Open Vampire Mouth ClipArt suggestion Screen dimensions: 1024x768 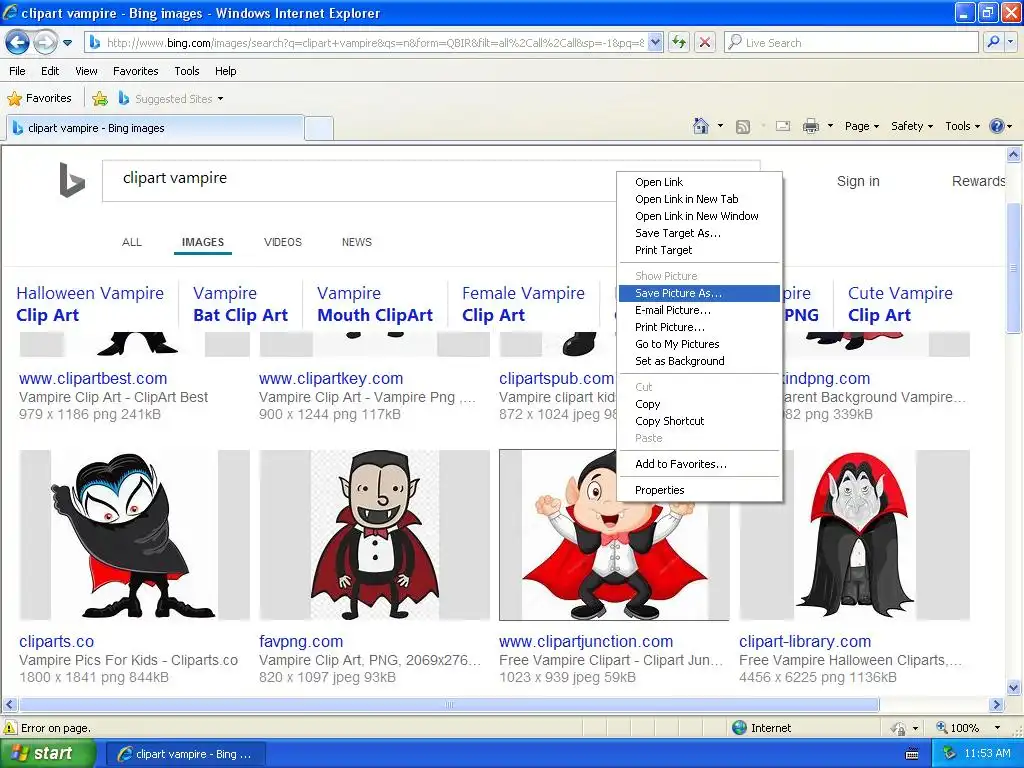(375, 304)
